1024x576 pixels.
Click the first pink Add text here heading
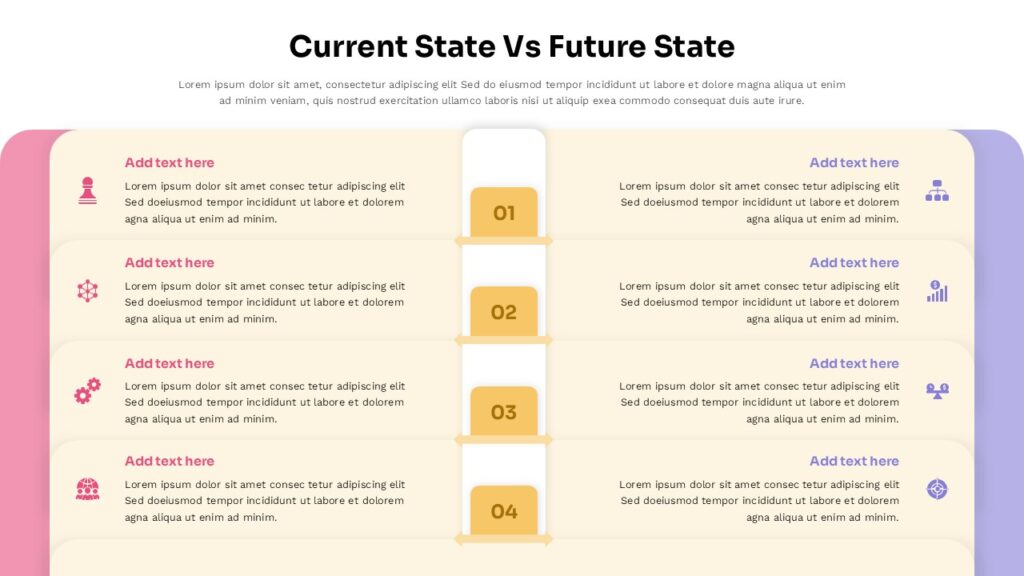point(169,163)
